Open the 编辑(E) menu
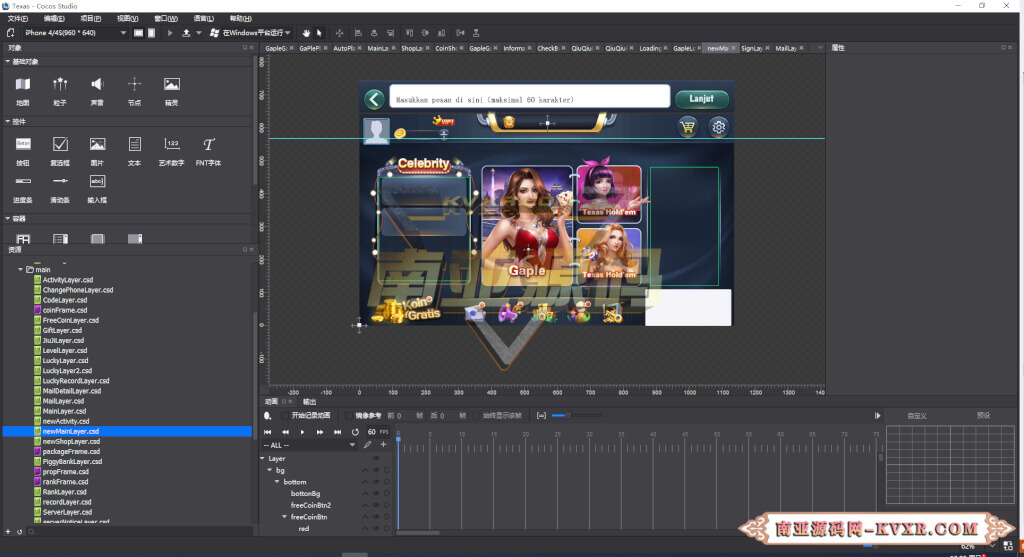Image resolution: width=1024 pixels, height=557 pixels. (x=54, y=18)
